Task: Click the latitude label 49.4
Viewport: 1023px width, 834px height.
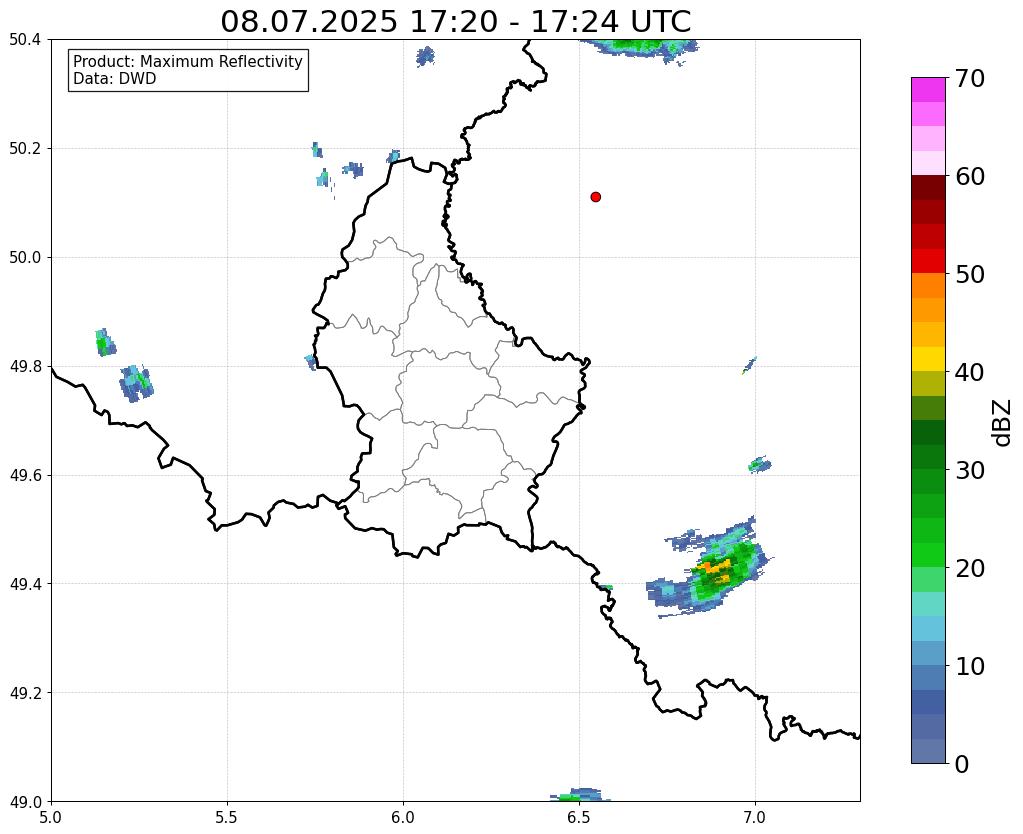Action: pyautogui.click(x=25, y=584)
